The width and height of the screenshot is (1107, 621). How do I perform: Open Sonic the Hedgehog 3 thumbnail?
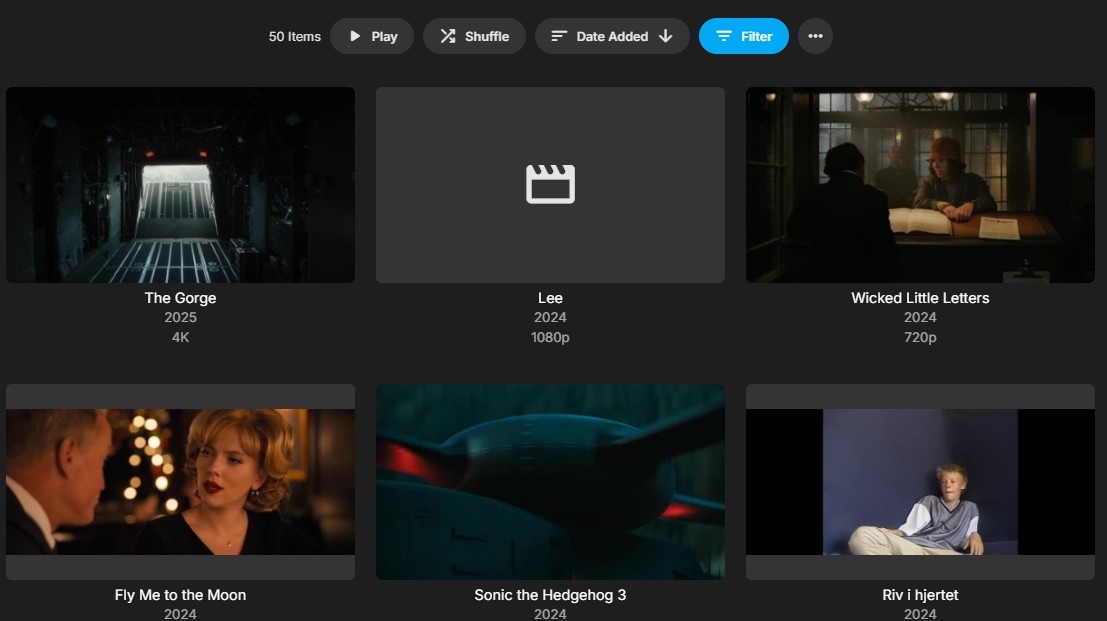pos(551,482)
